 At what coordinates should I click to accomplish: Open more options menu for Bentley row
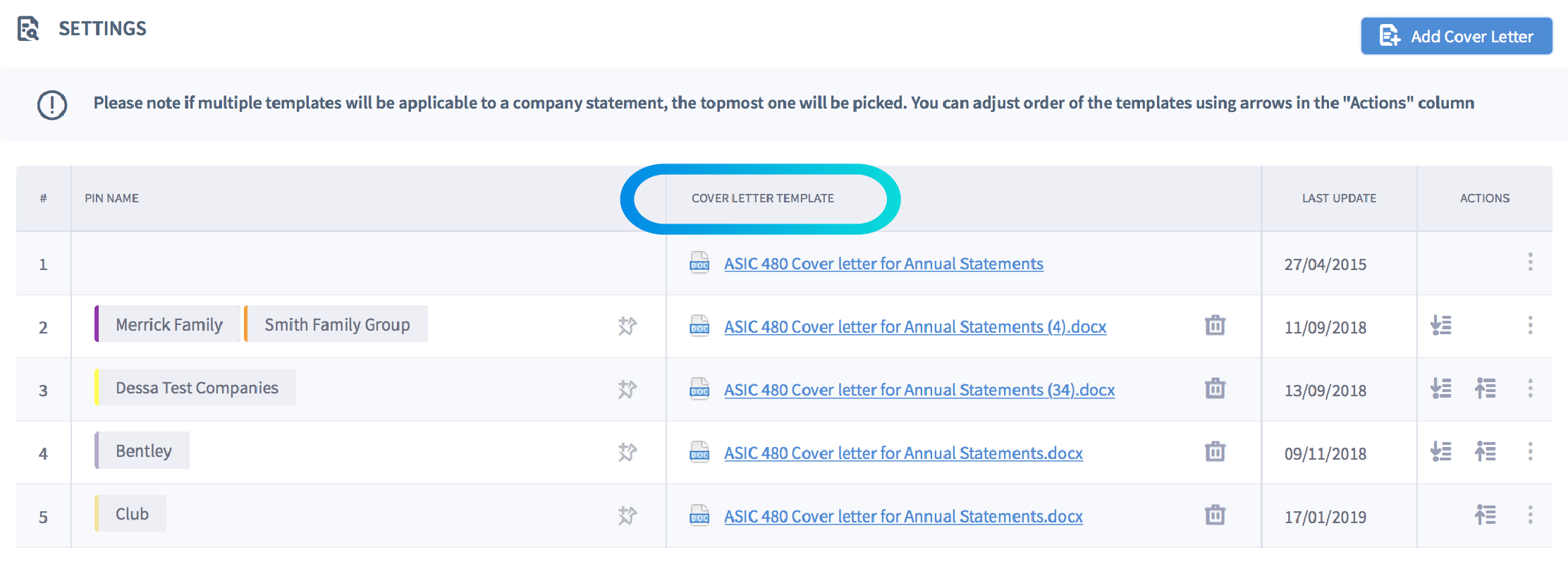pyautogui.click(x=1530, y=451)
